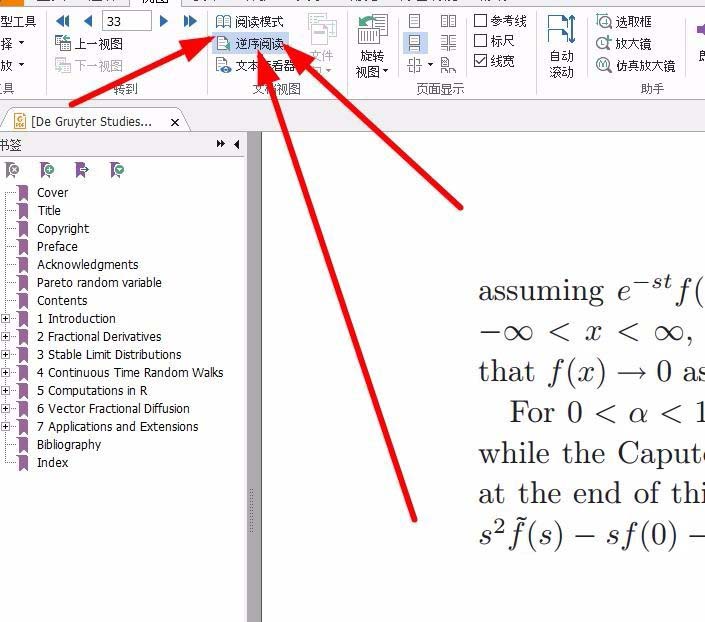Click the add new bookmark icon

[x=47, y=170]
